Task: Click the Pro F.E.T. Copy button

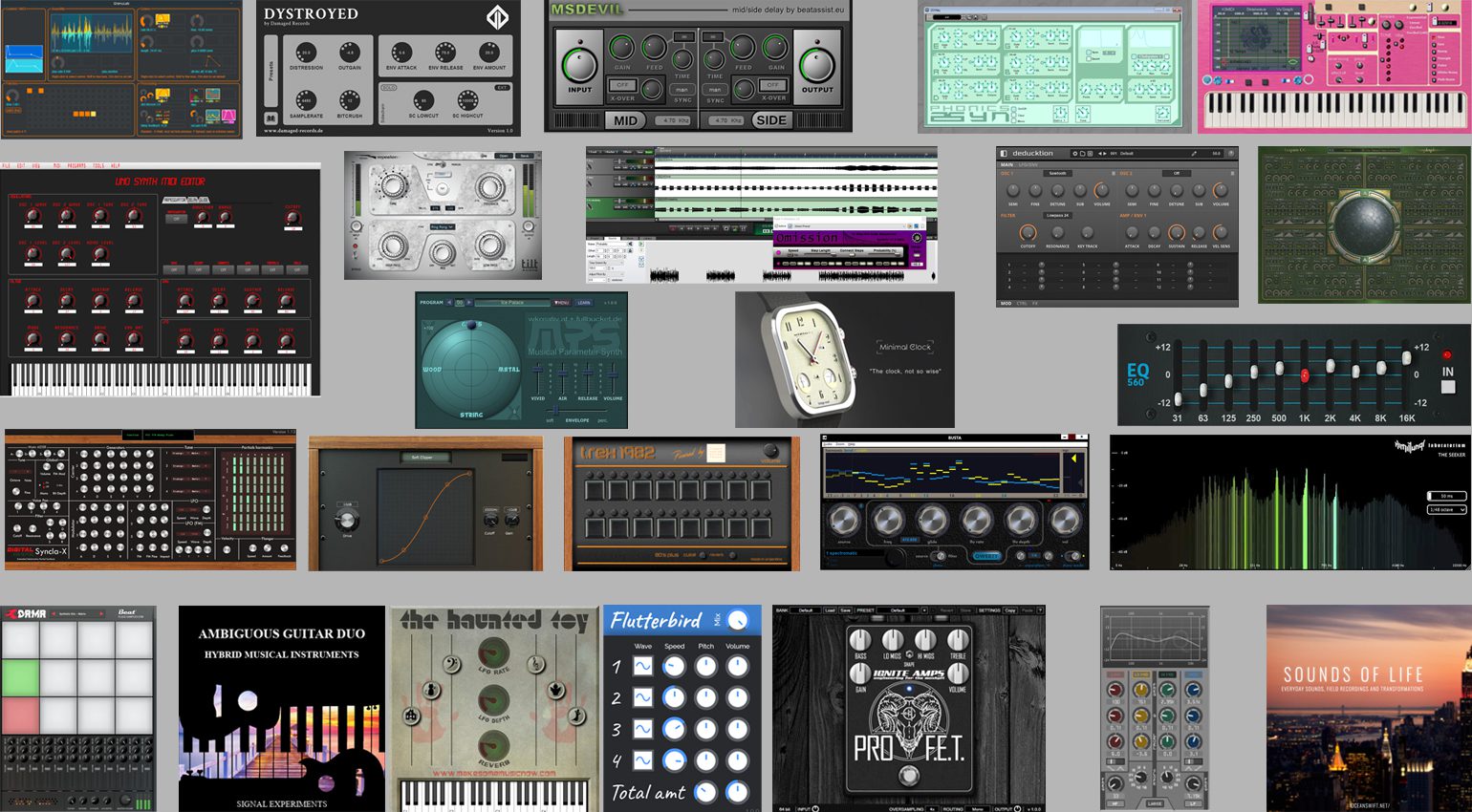Action: tap(1010, 610)
